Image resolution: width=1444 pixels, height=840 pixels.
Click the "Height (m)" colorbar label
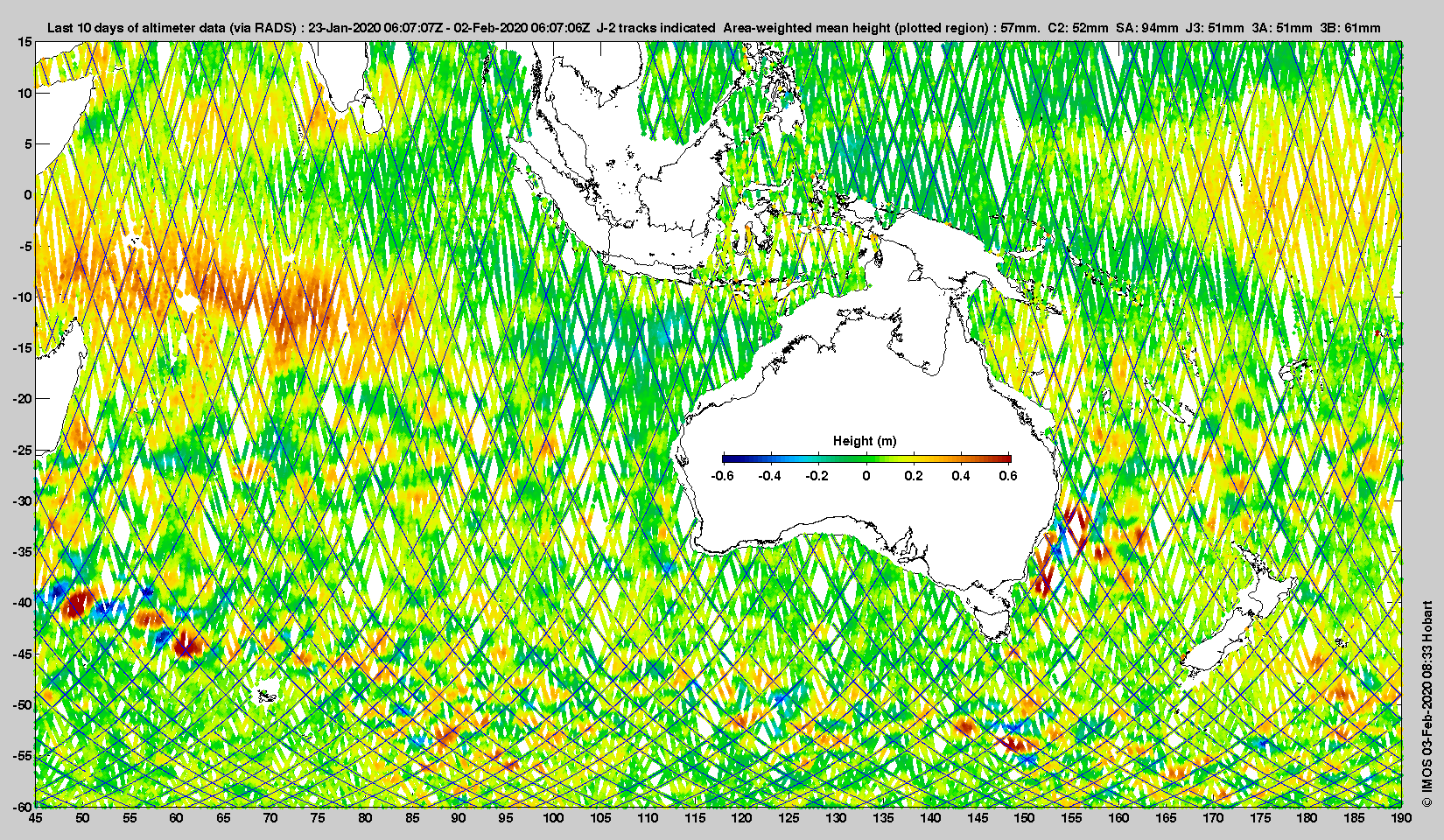pyautogui.click(x=865, y=441)
